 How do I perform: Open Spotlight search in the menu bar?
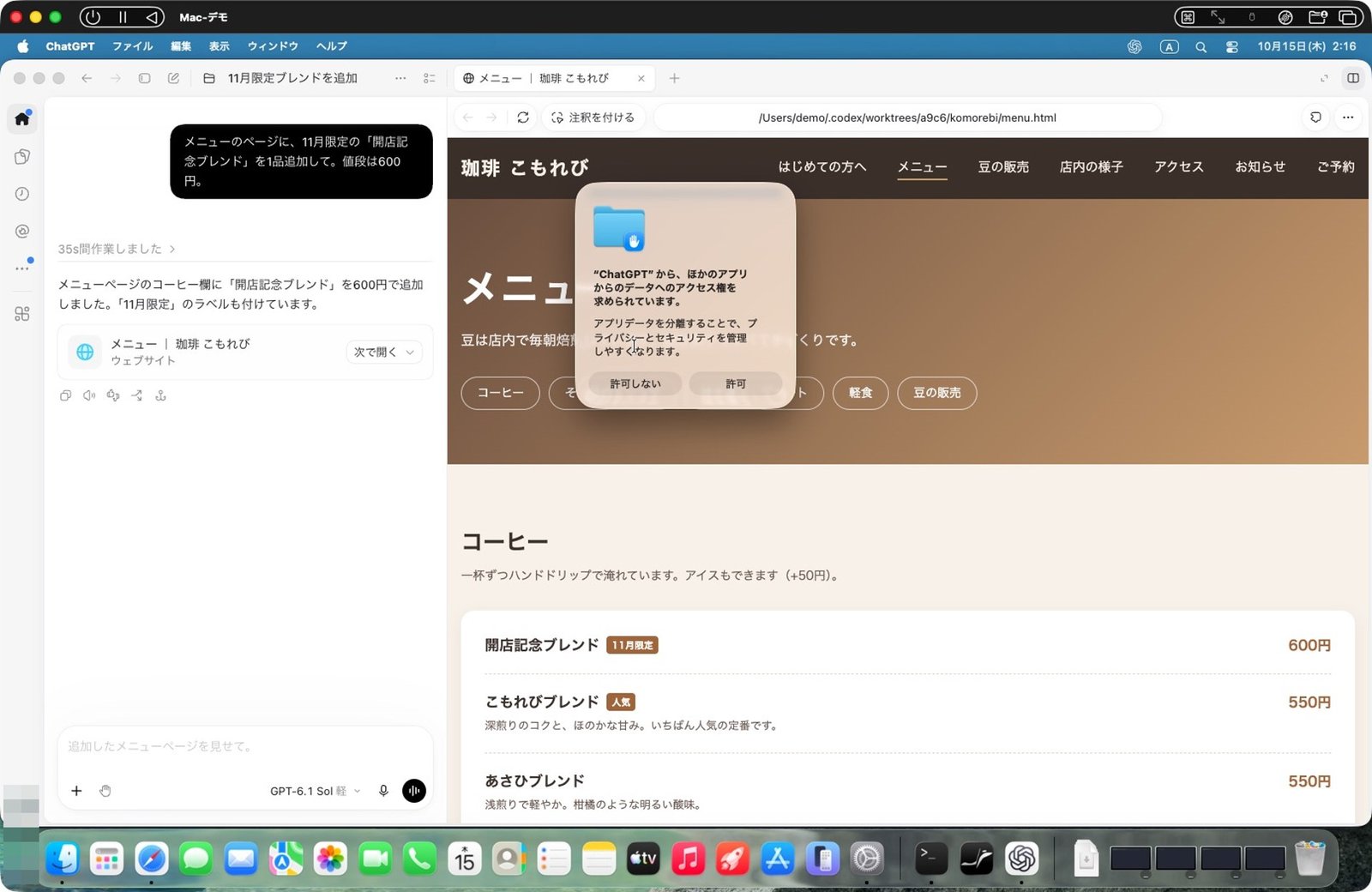tap(1200, 46)
